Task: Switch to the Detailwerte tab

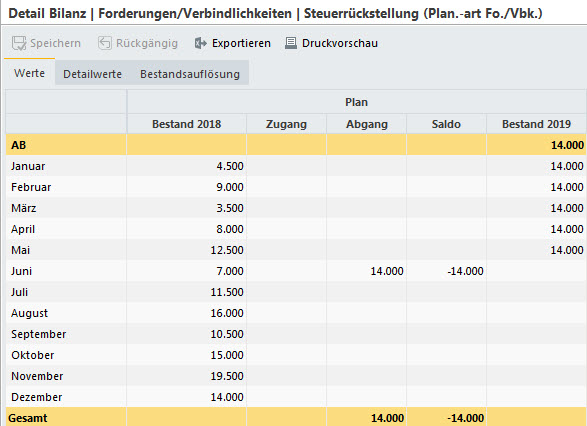Action: [92, 74]
